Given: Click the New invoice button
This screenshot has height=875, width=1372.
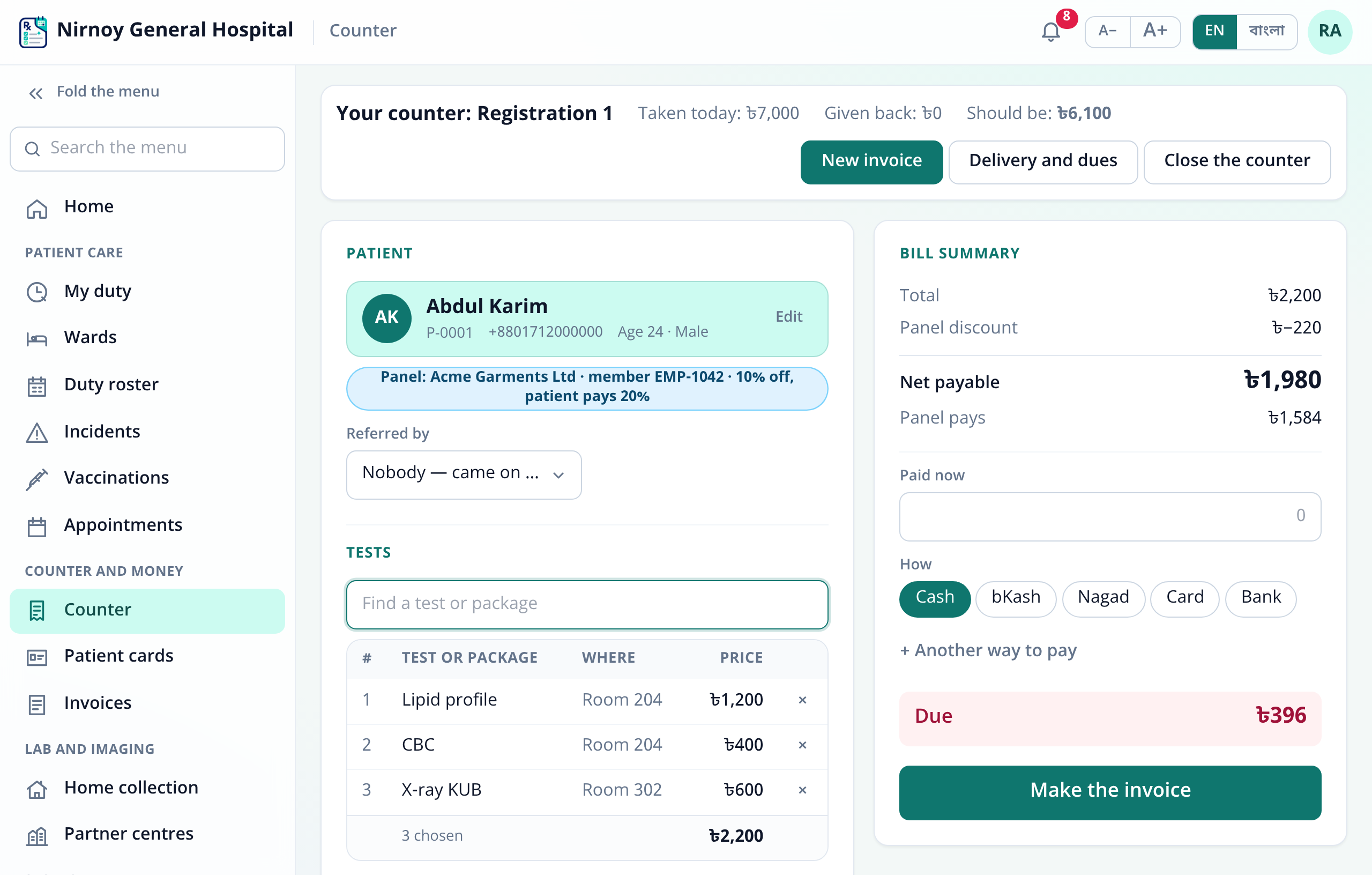Looking at the screenshot, I should (x=871, y=161).
